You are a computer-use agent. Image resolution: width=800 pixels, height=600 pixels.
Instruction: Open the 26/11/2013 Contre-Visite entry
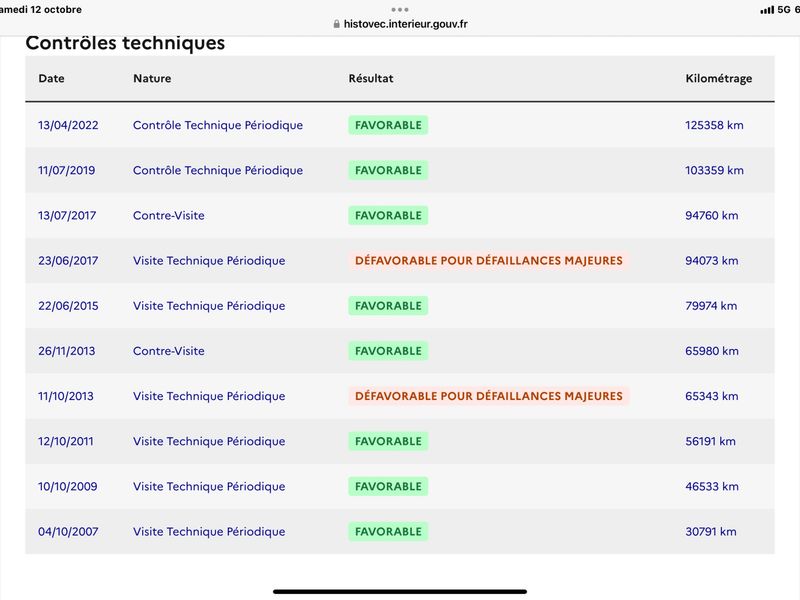click(x=169, y=351)
